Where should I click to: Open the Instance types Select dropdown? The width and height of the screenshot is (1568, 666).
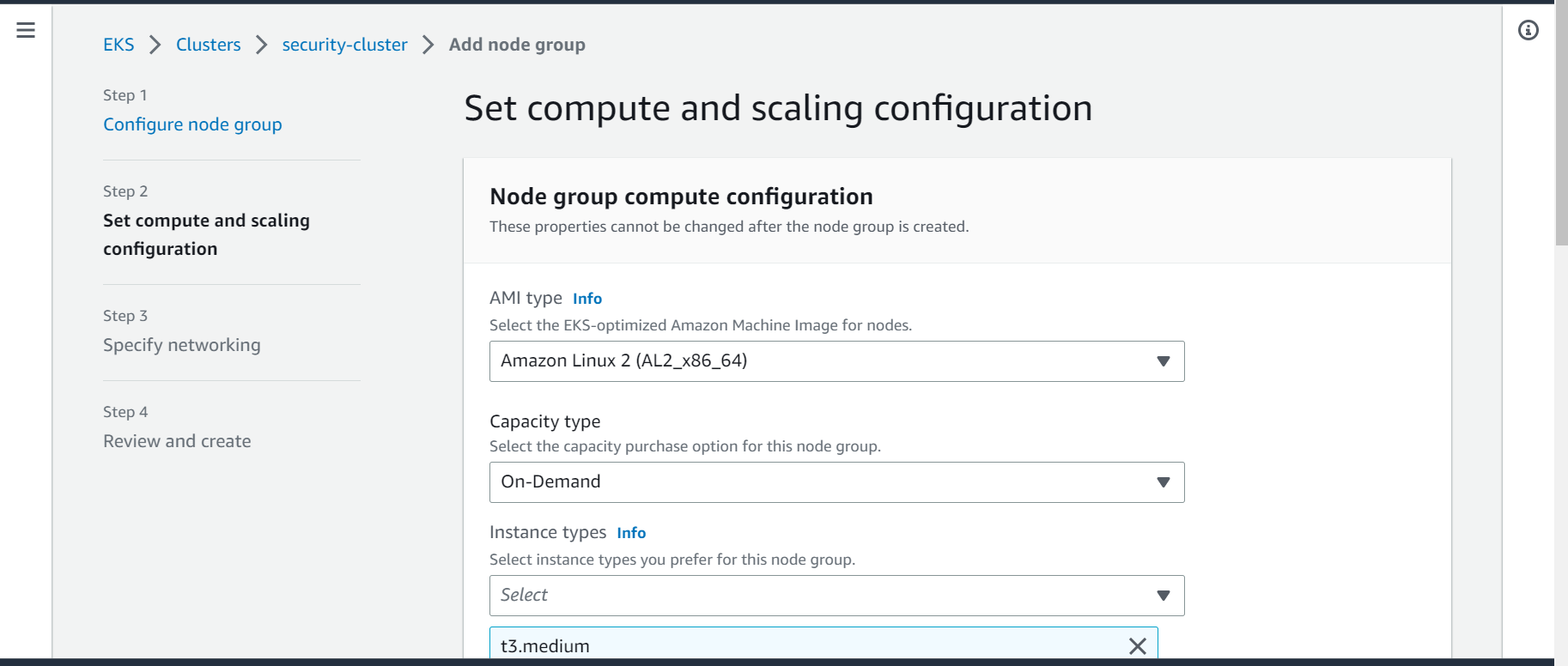click(837, 596)
